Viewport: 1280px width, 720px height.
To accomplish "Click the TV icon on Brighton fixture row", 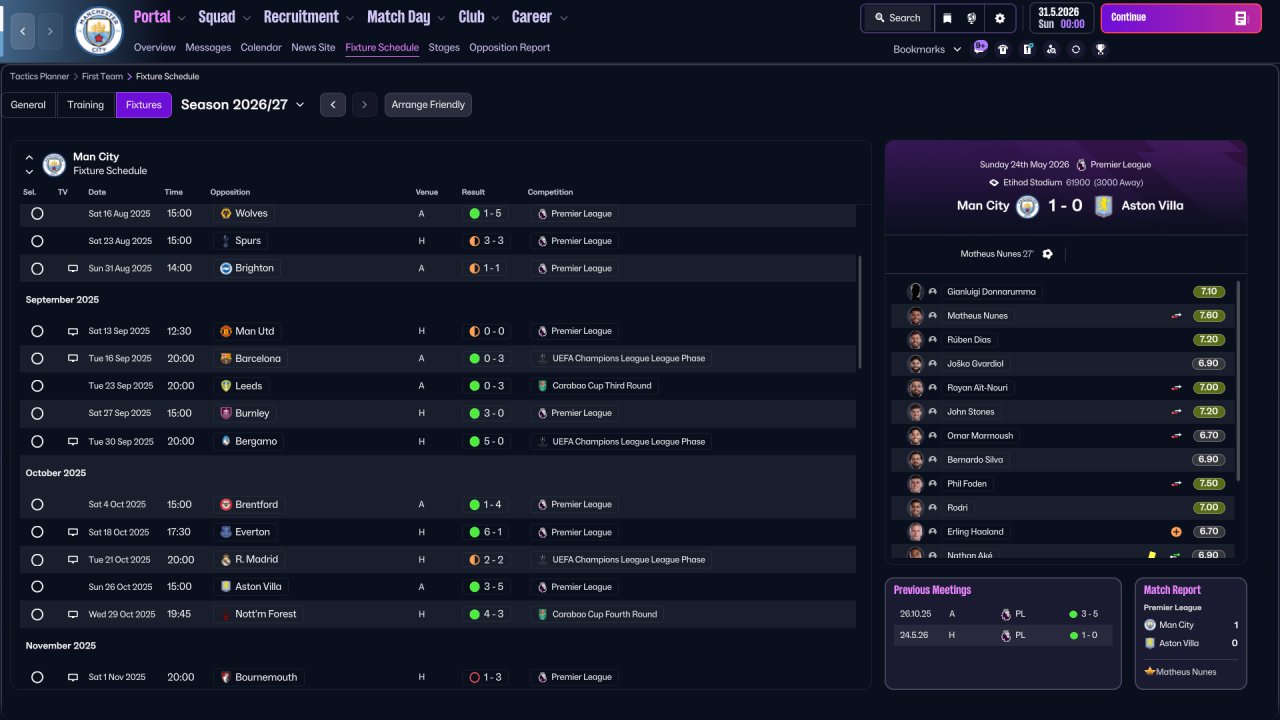I will click(x=73, y=268).
